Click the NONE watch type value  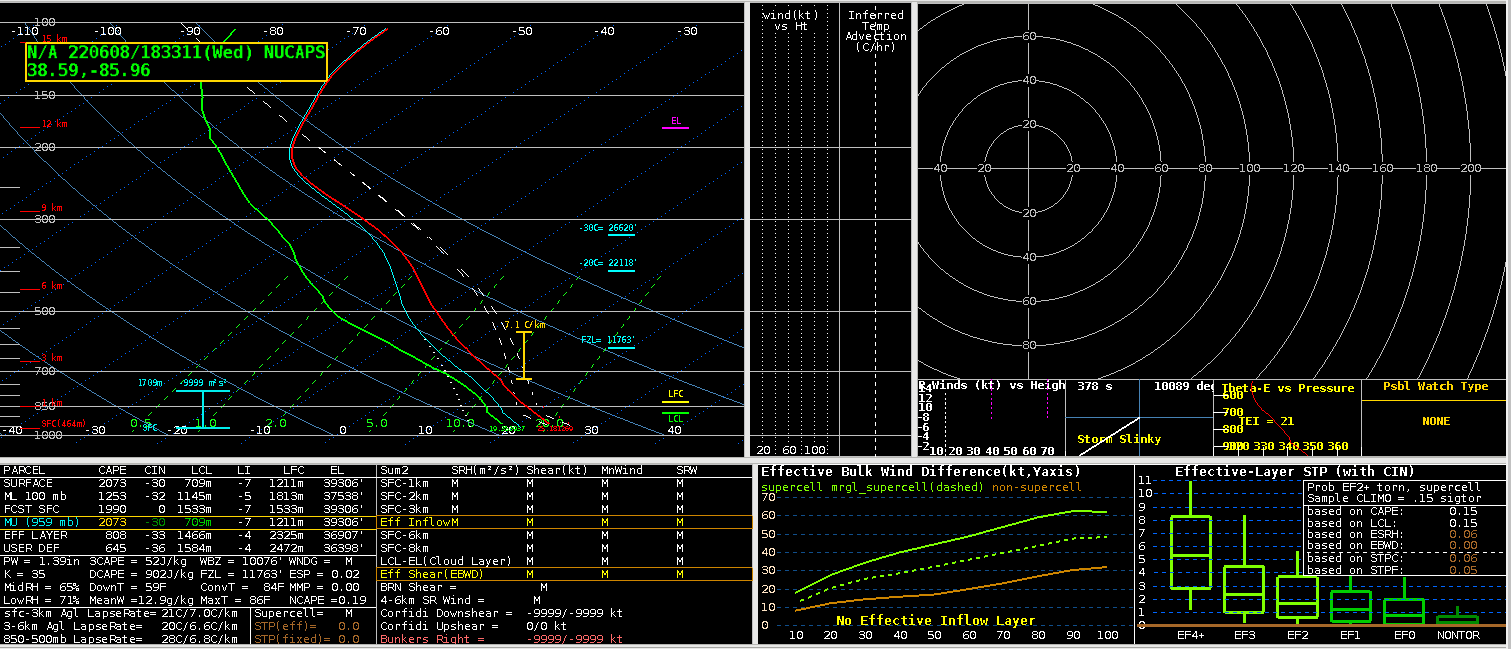(1436, 422)
